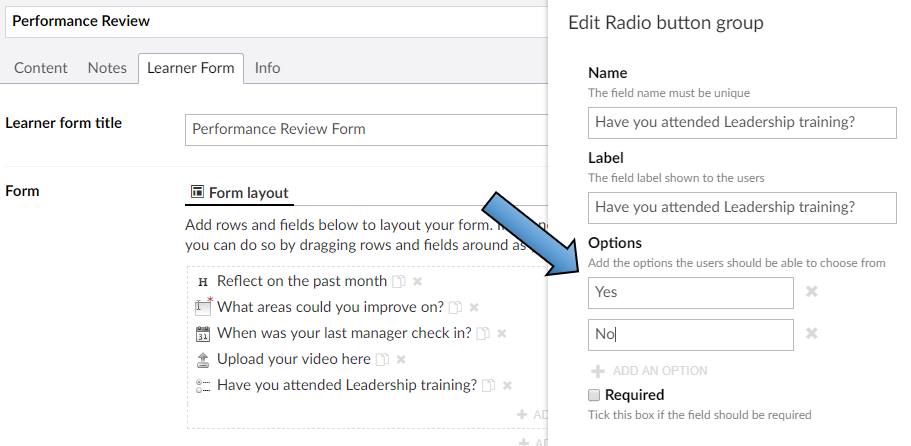Open the Notes tab
Image resolution: width=911 pixels, height=446 pixels.
coord(107,68)
